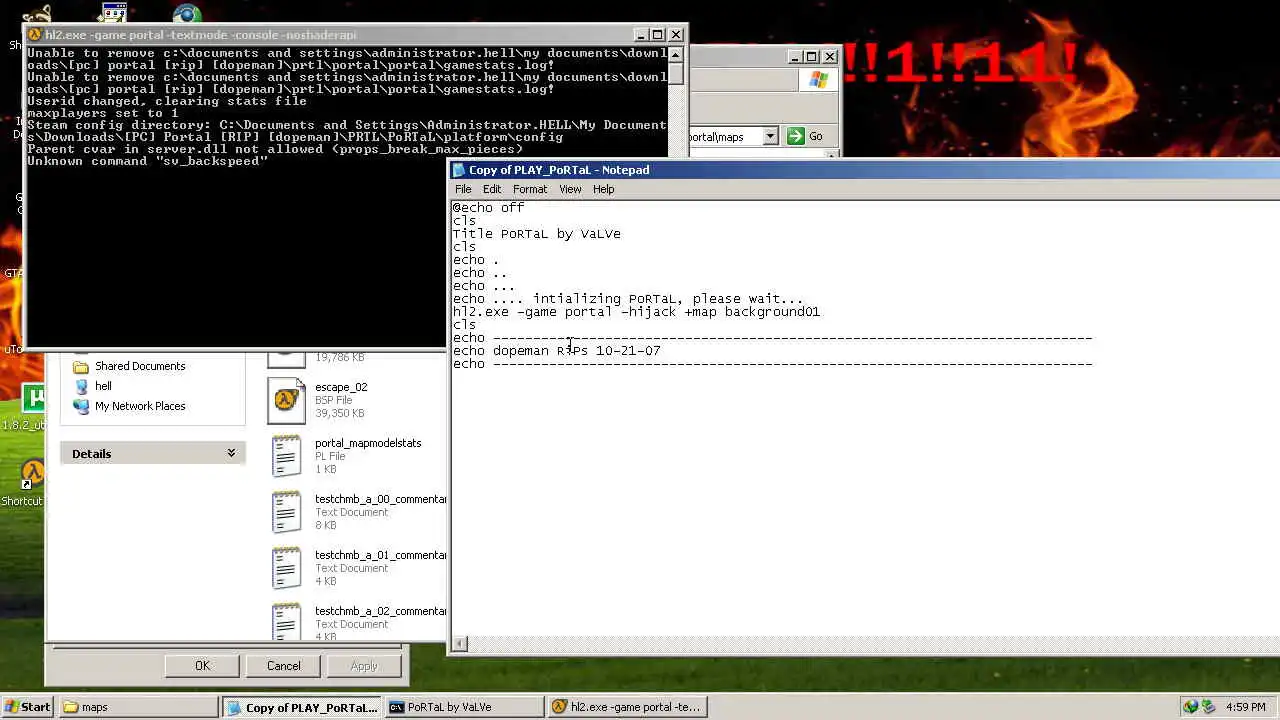1280x720 pixels.
Task: Switch to hl2.exe taskbar button
Action: pyautogui.click(x=629, y=707)
